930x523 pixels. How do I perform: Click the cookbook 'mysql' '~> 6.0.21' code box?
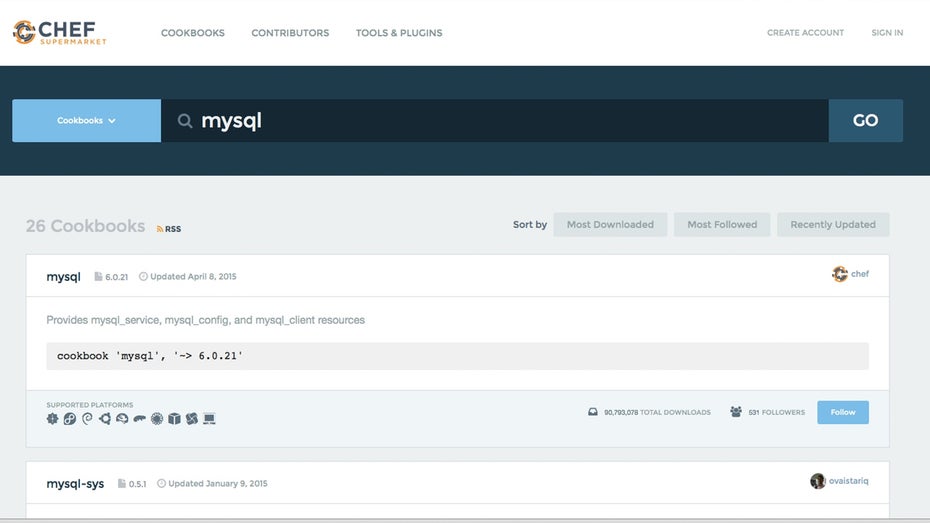tap(457, 356)
